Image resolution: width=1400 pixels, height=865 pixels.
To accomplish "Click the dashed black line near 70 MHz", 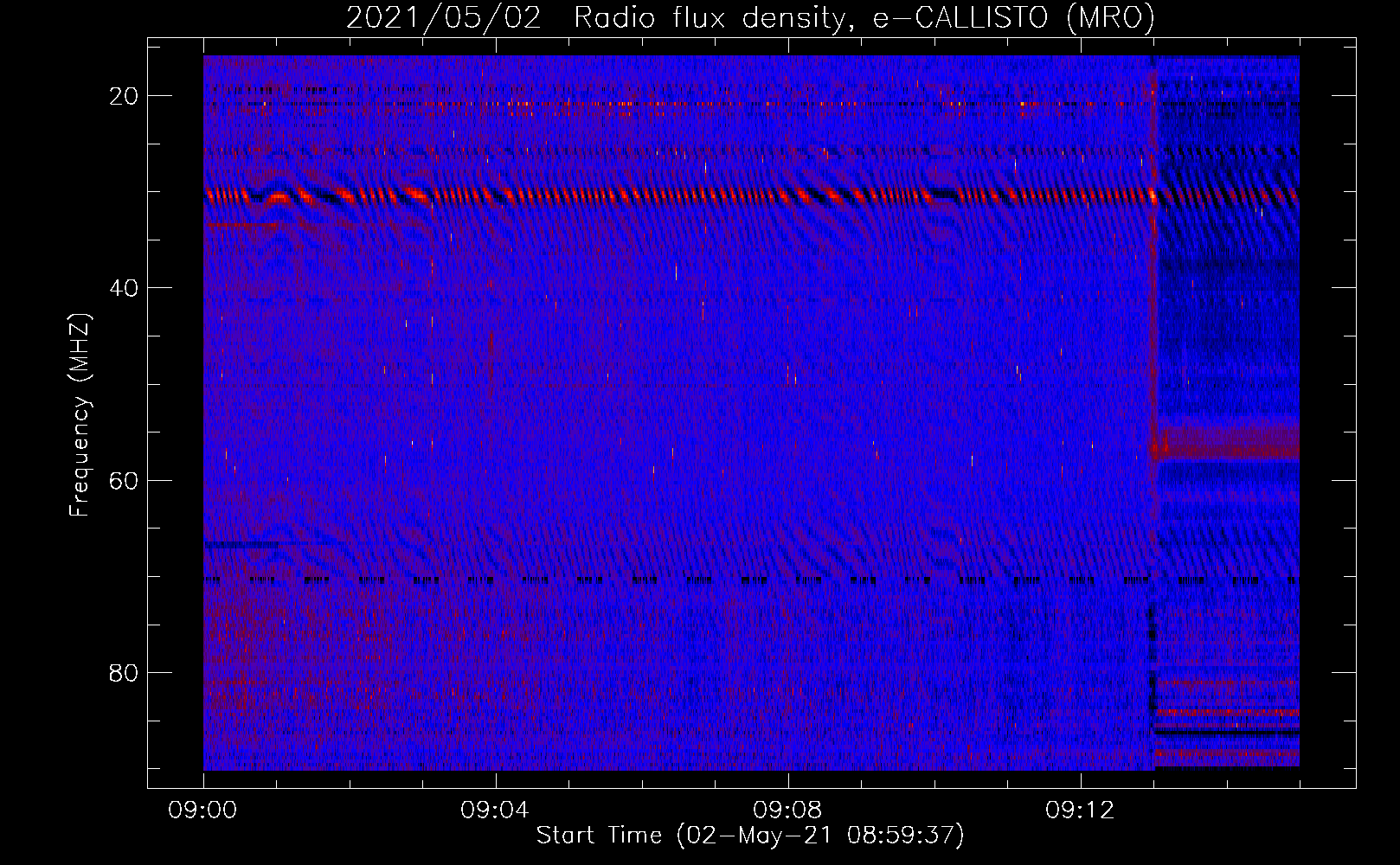I will pyautogui.click(x=751, y=580).
